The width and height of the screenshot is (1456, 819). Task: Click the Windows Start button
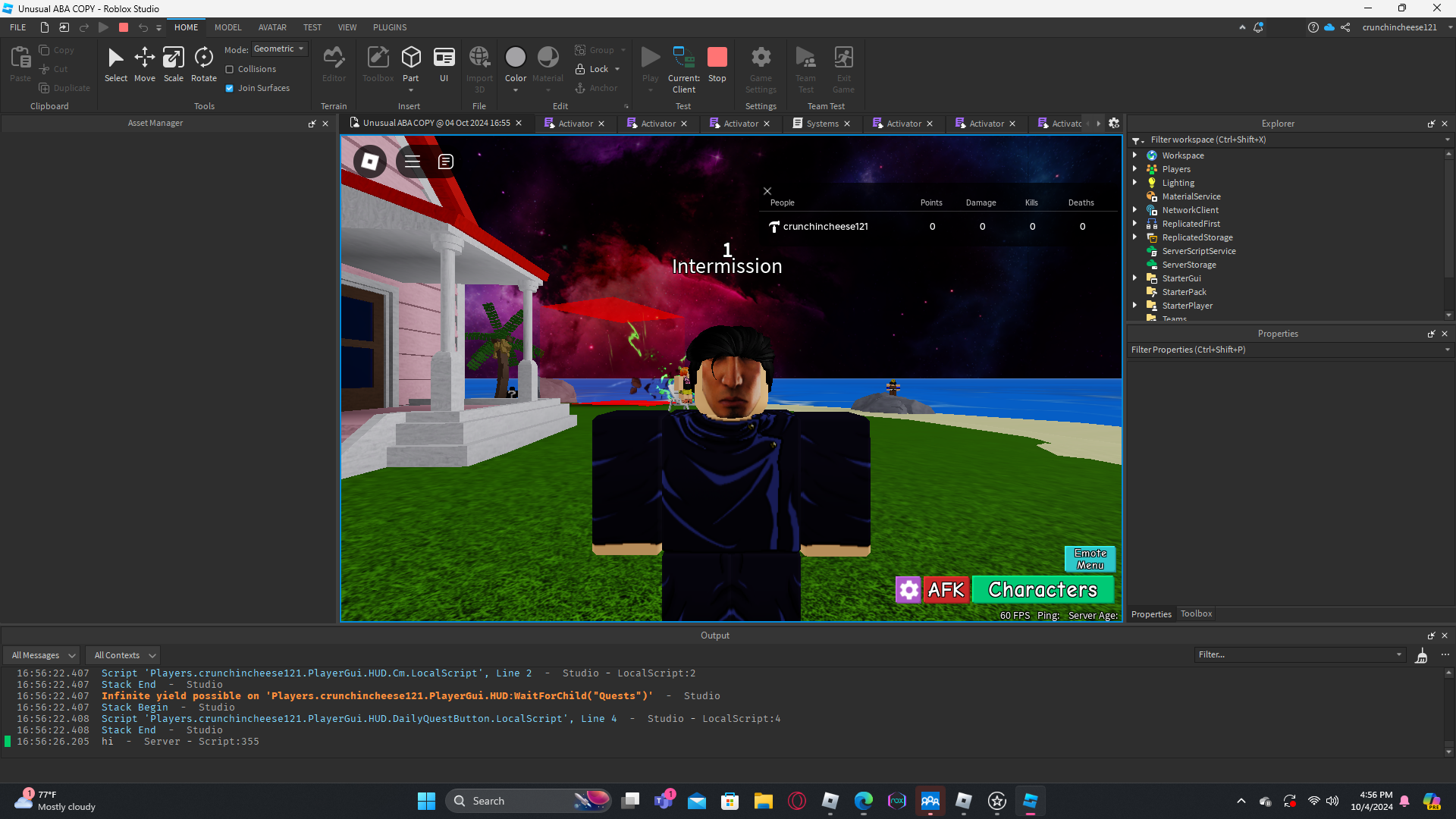pyautogui.click(x=427, y=801)
